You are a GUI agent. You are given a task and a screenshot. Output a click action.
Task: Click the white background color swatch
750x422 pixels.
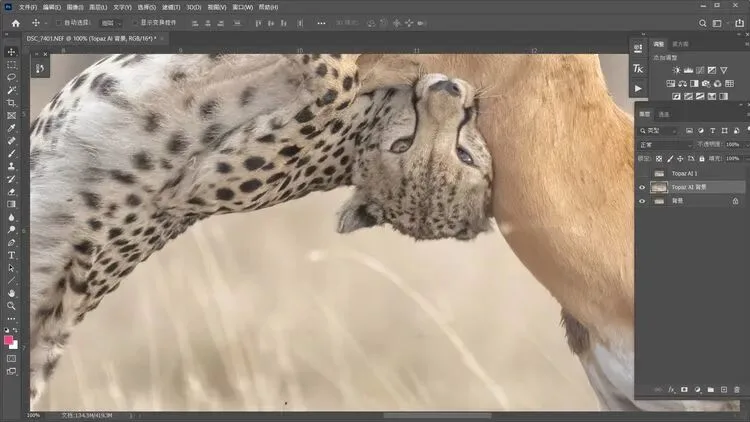pyautogui.click(x=15, y=345)
